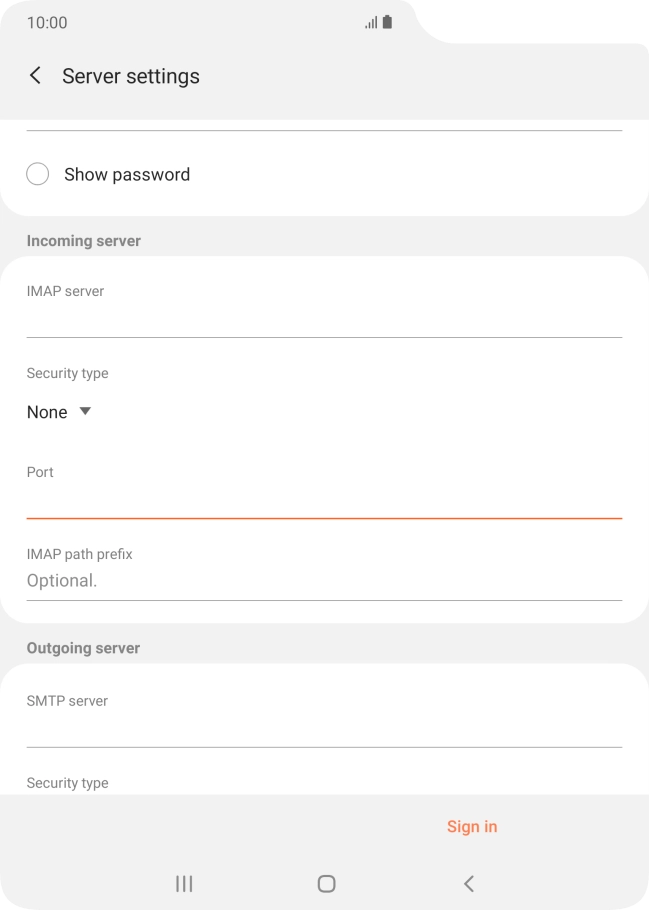This screenshot has height=910, width=649.
Task: Tap the signal strength icon in status bar
Action: click(371, 22)
